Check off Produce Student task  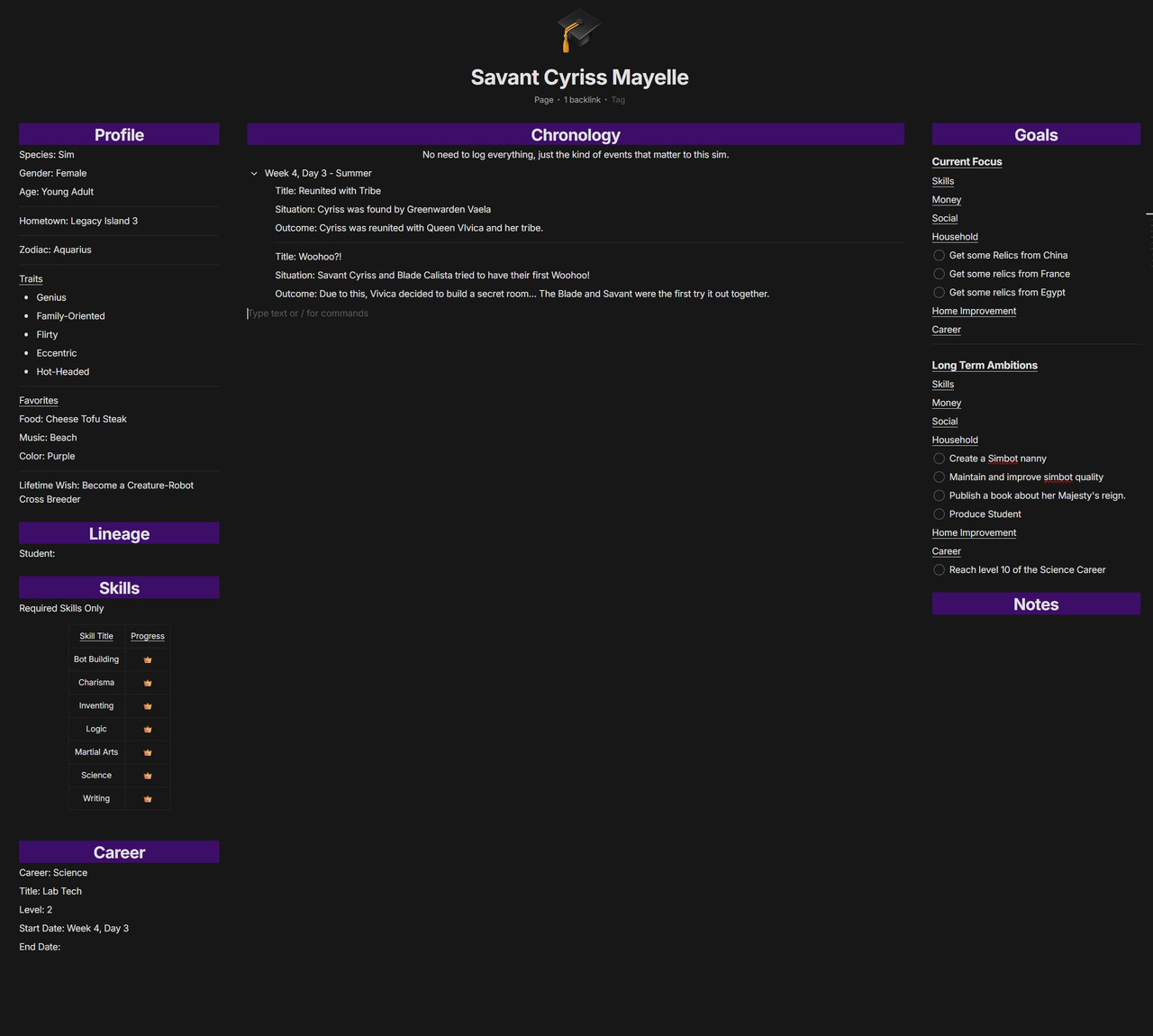tap(939, 514)
